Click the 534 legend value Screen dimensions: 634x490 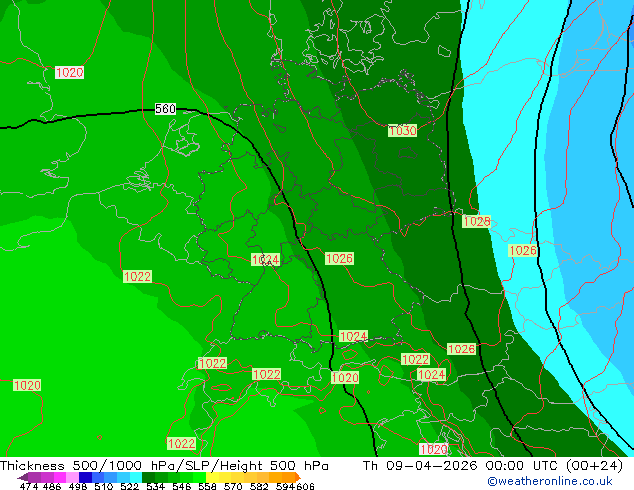[155, 486]
